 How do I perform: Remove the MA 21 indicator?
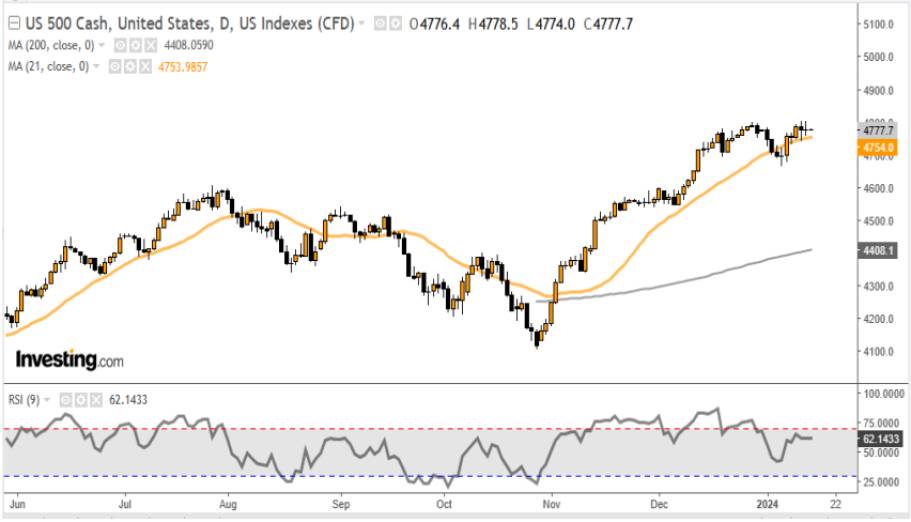[144, 66]
